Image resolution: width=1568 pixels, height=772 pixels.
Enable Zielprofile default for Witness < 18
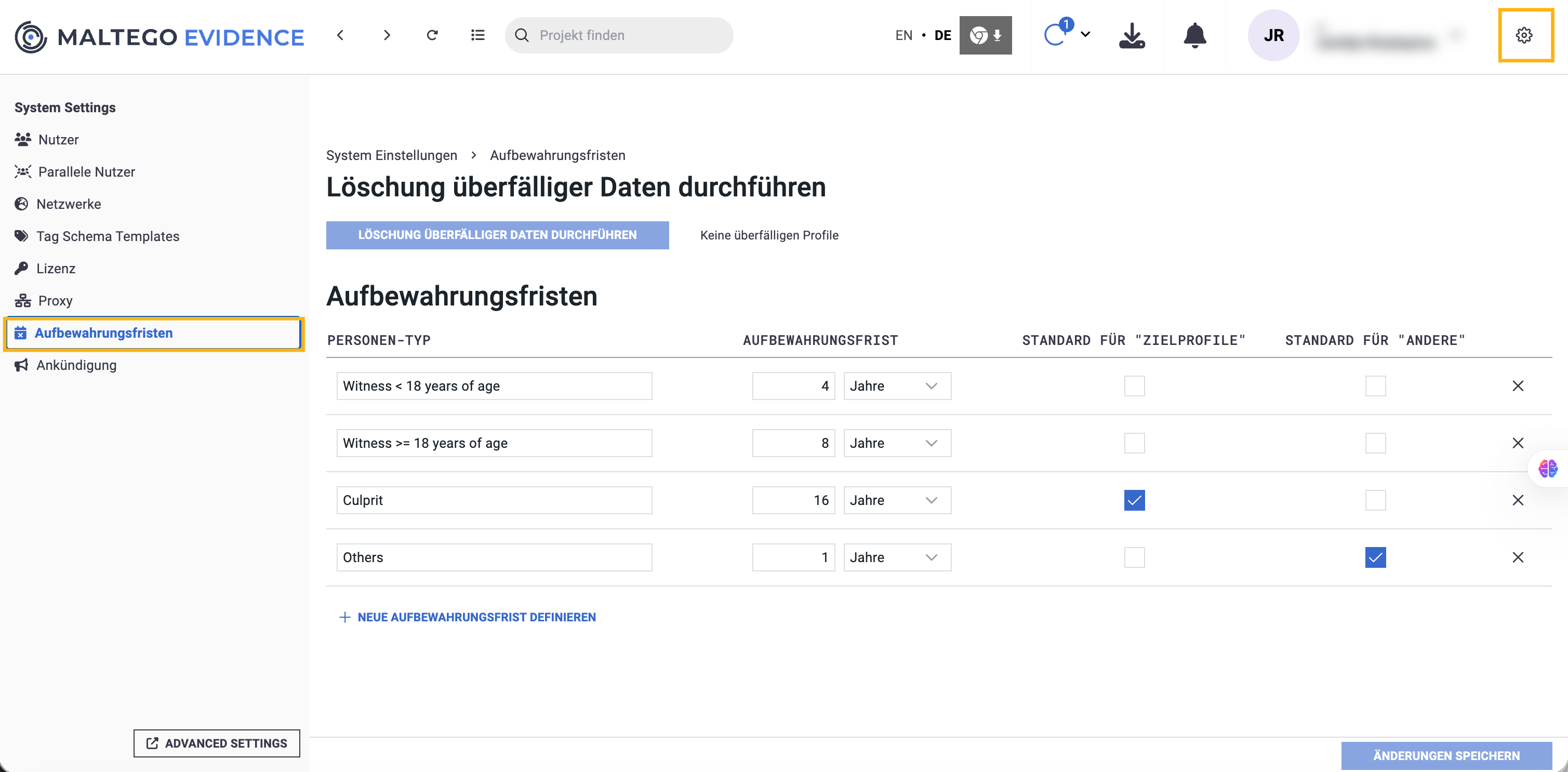[1134, 386]
